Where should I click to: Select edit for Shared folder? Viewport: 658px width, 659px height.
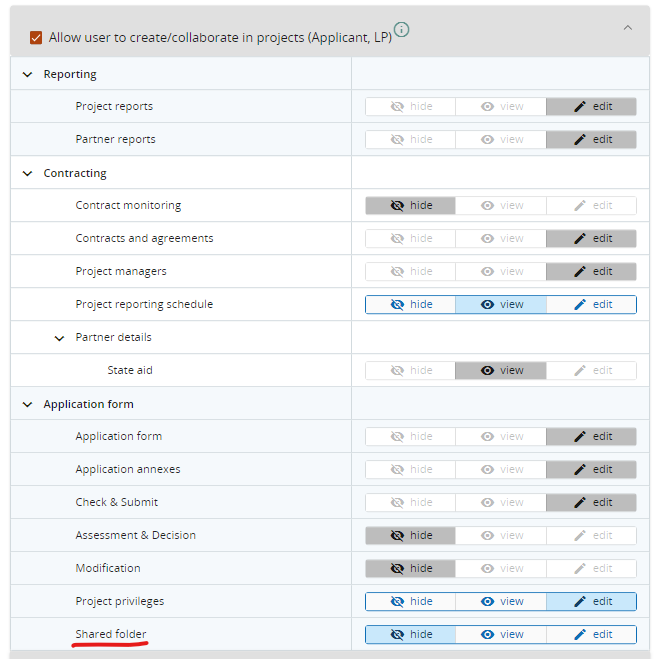coord(592,635)
